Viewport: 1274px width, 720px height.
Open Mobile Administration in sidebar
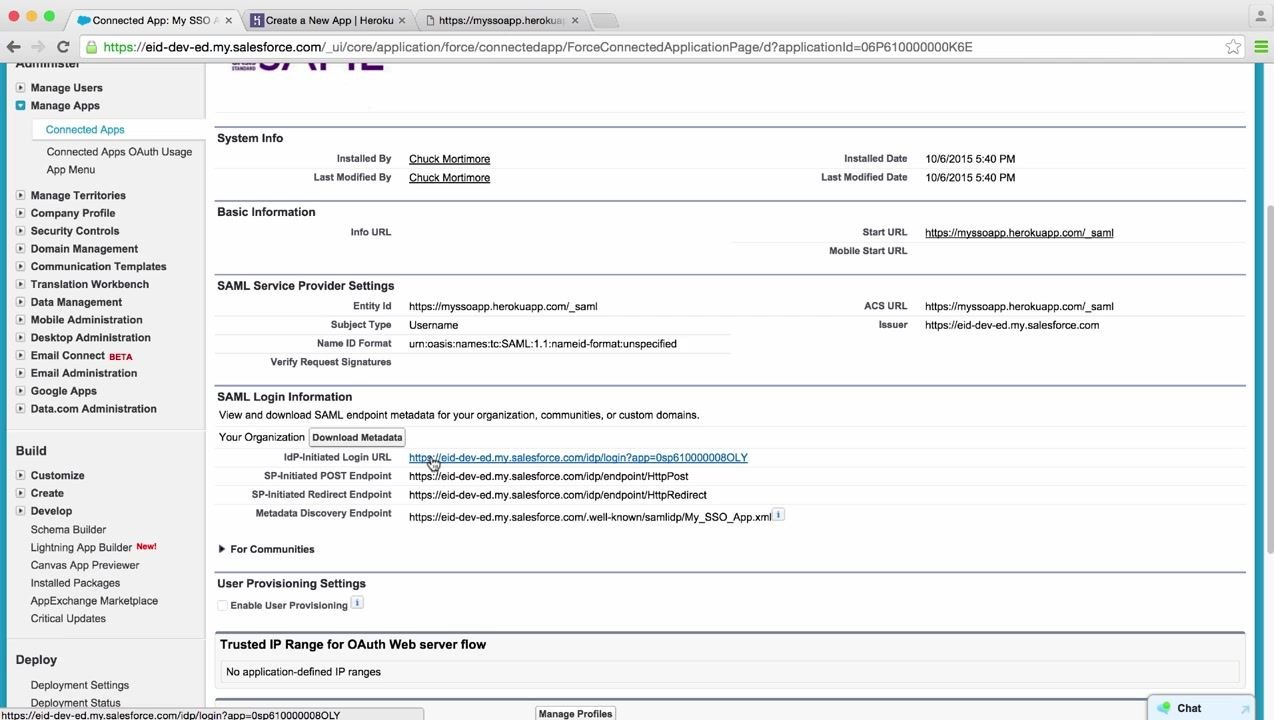(x=86, y=320)
